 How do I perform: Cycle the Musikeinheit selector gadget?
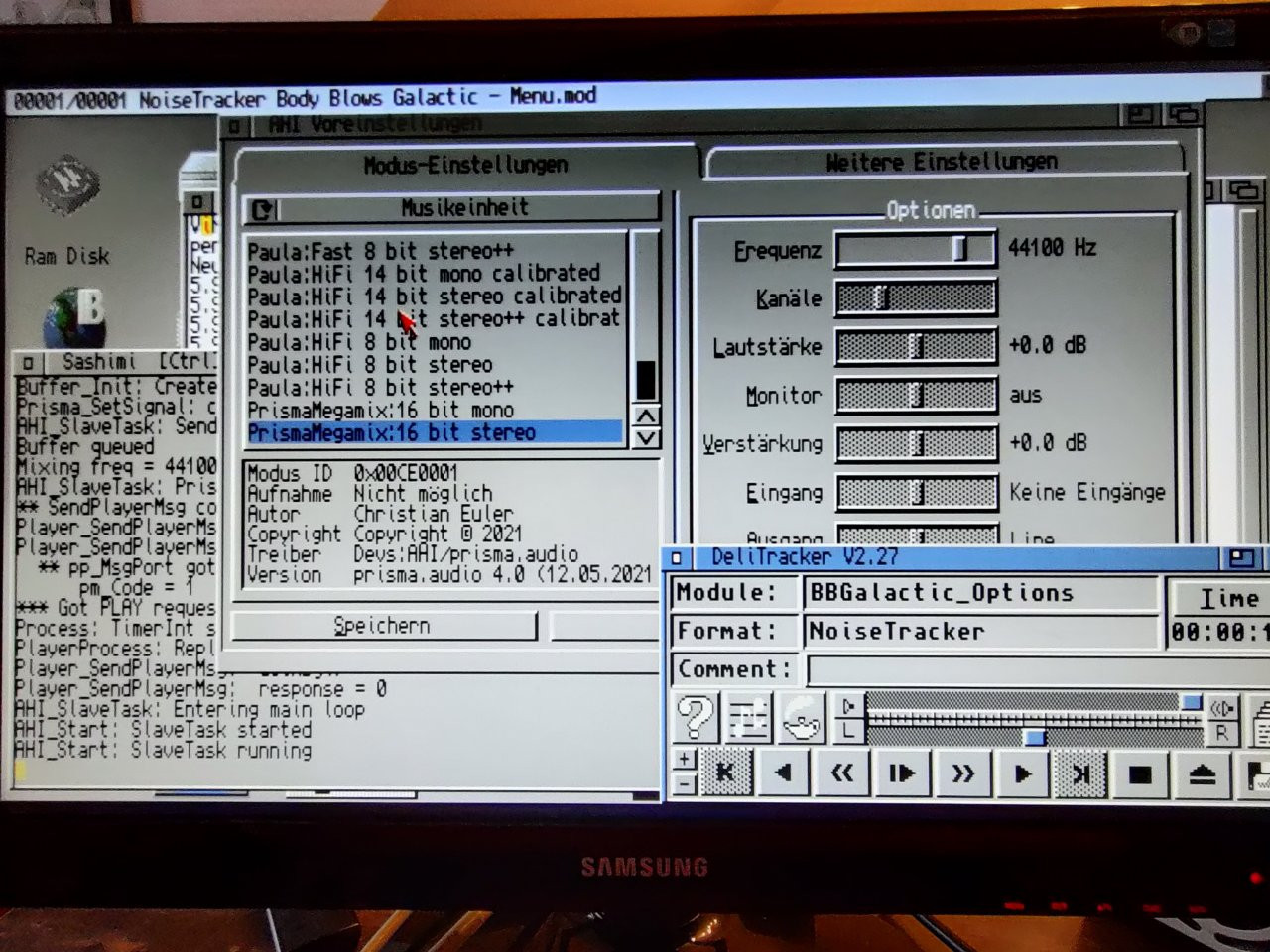coord(263,209)
